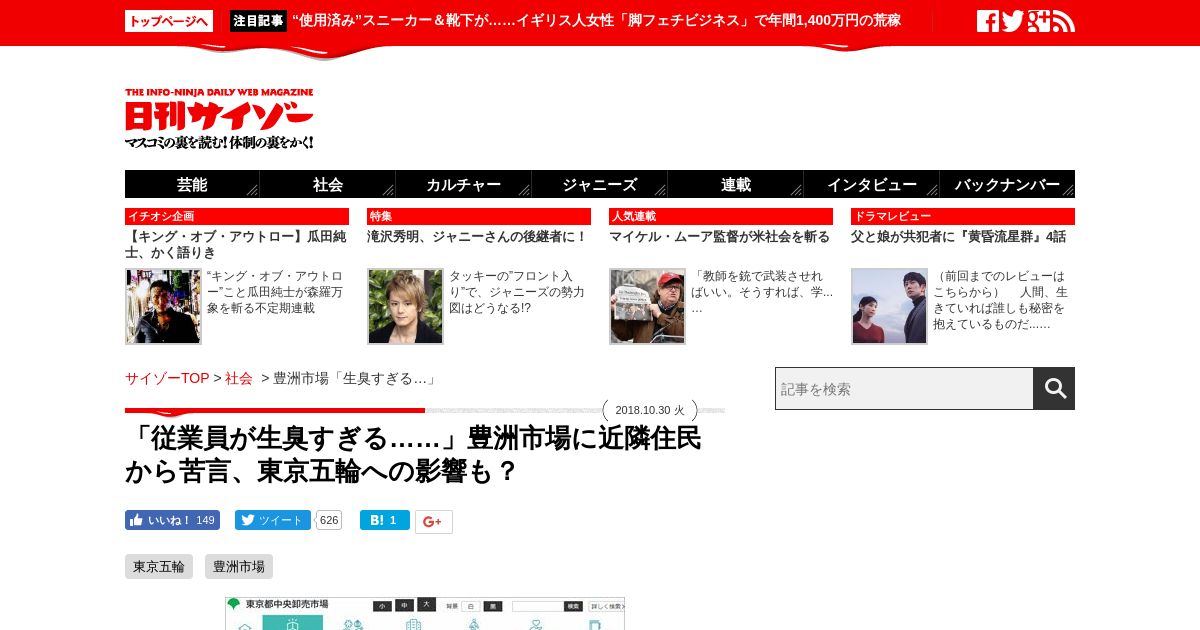Click the 黄昏流星群 drama thumbnail
This screenshot has height=630, width=1200.
coord(889,306)
